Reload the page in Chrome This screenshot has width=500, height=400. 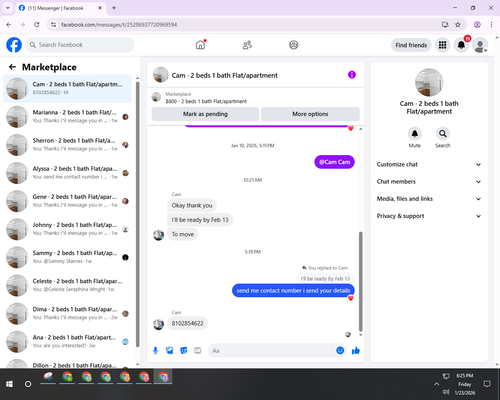click(x=37, y=24)
